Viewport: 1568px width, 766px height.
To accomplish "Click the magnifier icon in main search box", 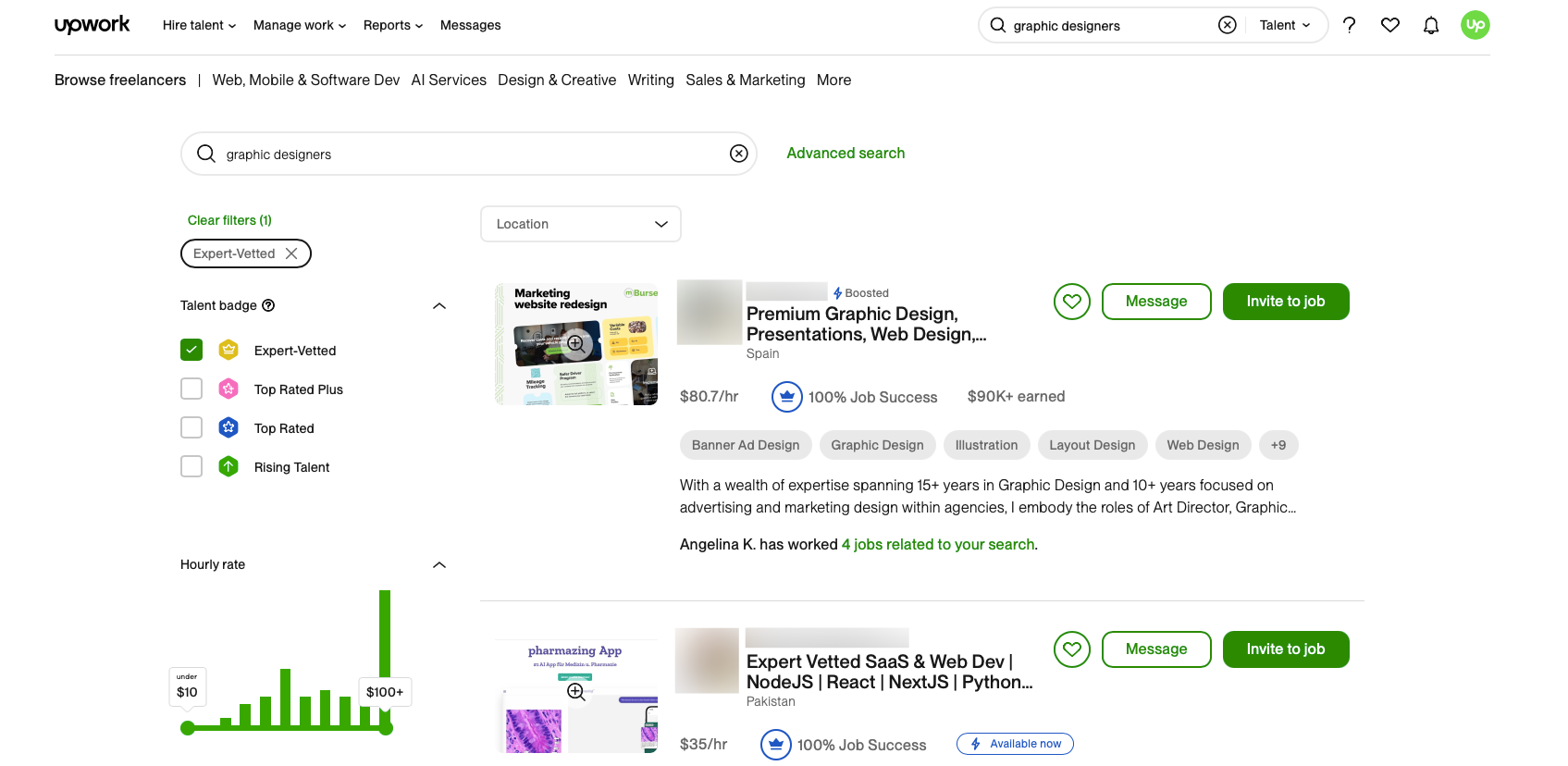I will point(206,154).
